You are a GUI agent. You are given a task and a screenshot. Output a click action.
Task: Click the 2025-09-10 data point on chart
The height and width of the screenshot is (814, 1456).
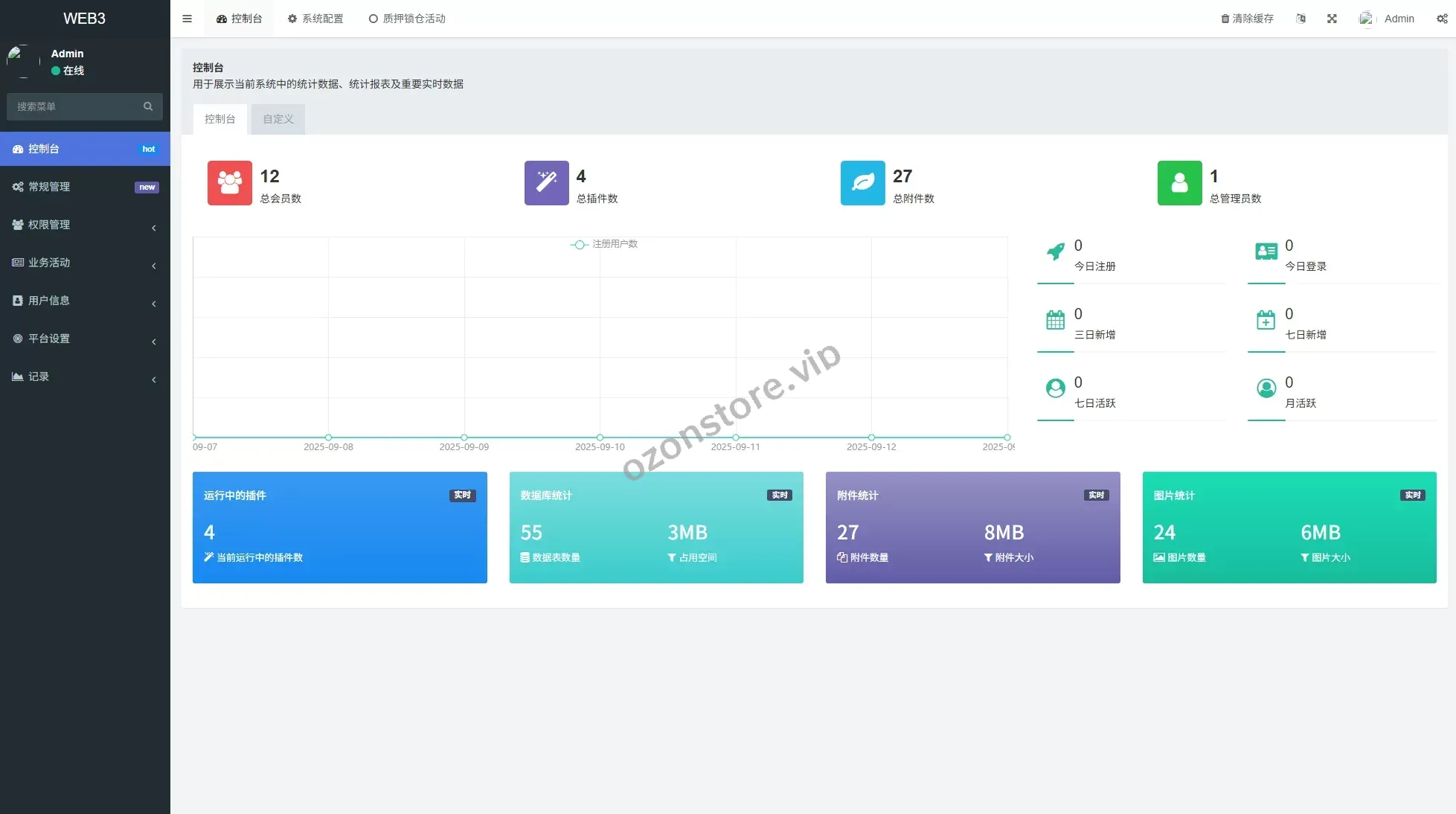tap(600, 438)
